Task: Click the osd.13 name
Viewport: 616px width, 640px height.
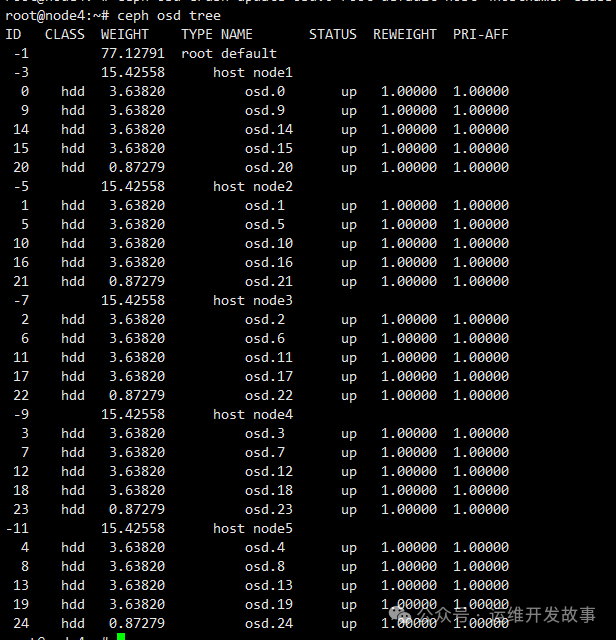Action: tap(269, 585)
